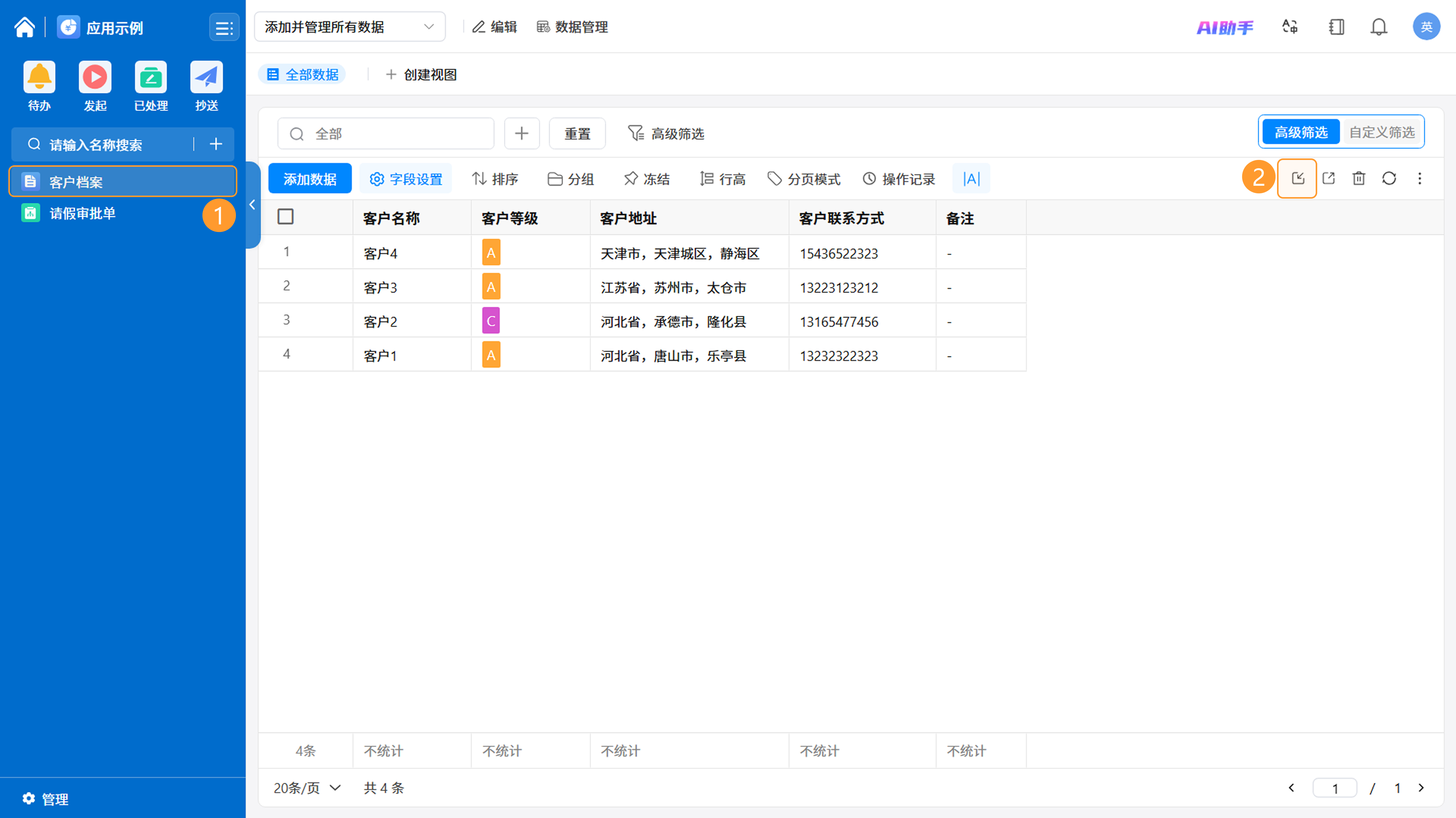Viewport: 1456px width, 818px height.
Task: Click the 编辑 button
Action: 494,27
